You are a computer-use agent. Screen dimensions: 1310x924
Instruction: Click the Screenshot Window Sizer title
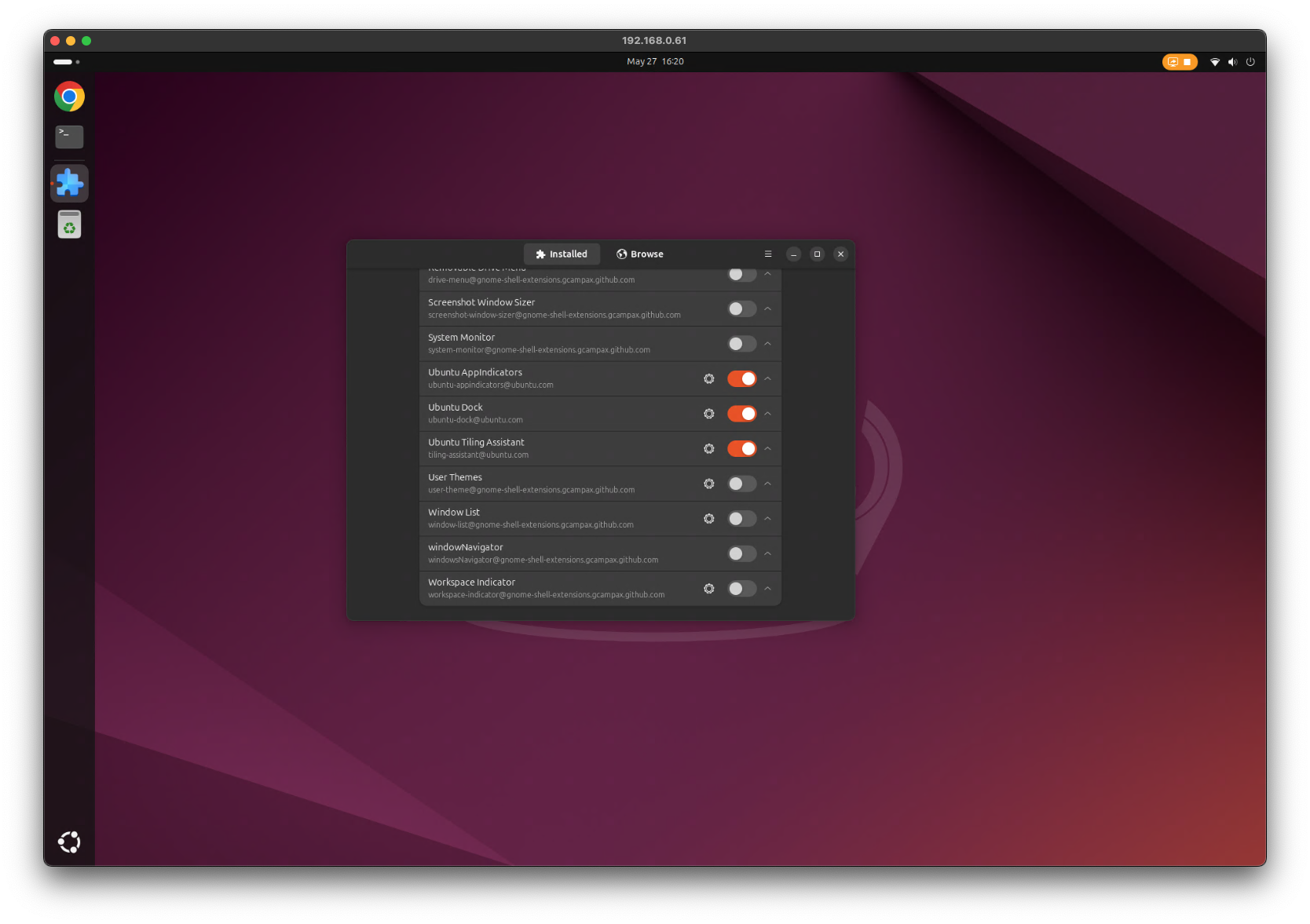pos(481,302)
